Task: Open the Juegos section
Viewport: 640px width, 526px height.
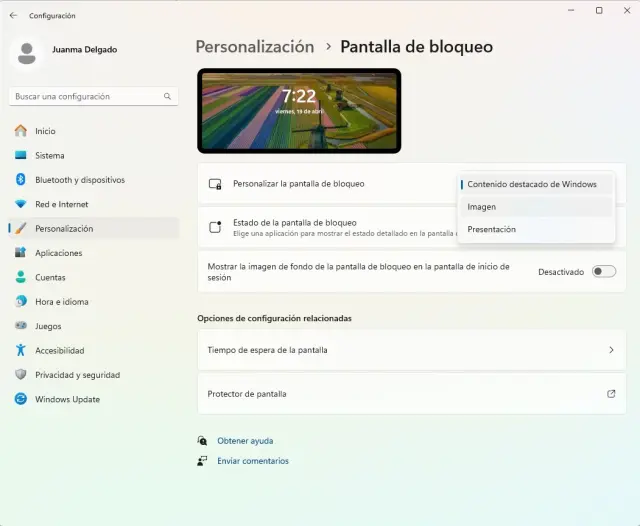Action: [48, 326]
